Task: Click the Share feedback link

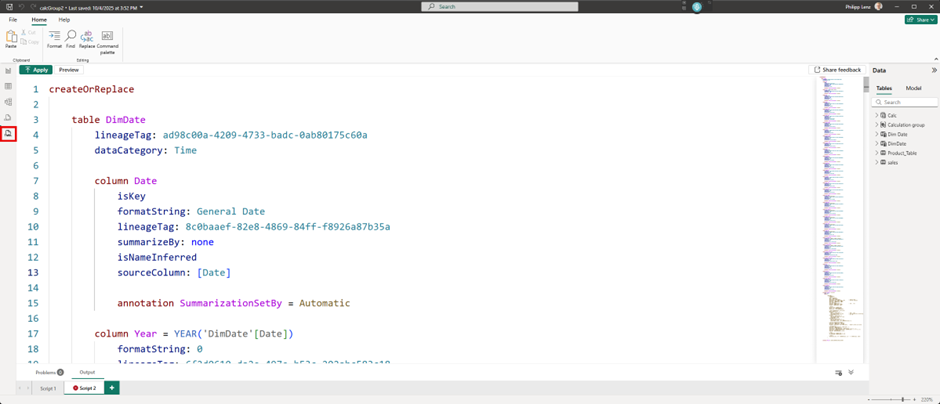Action: [837, 70]
